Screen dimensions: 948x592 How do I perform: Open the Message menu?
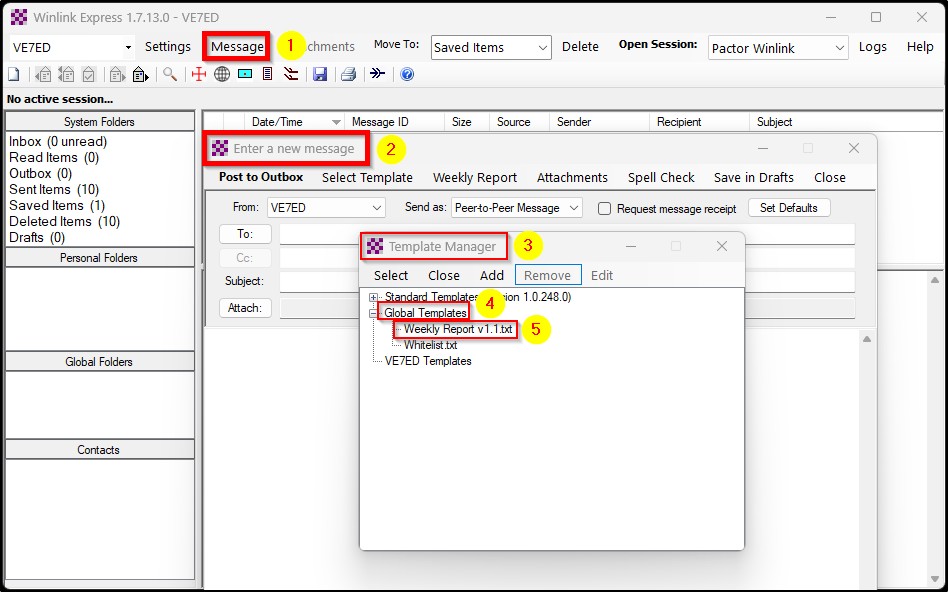(x=237, y=46)
